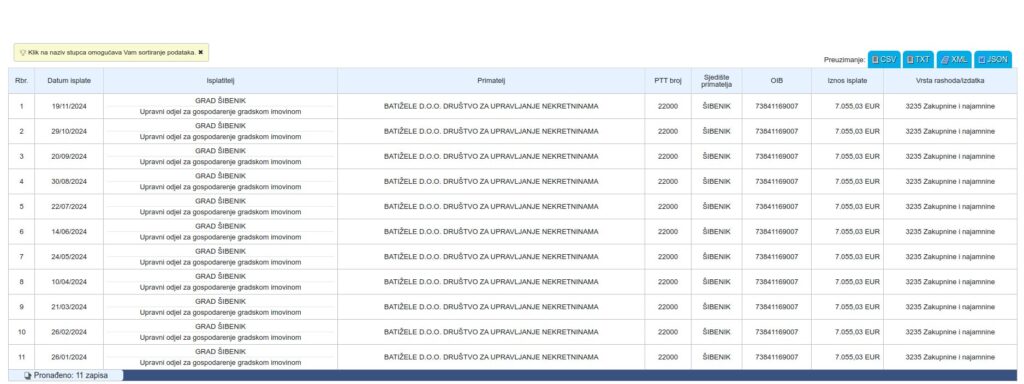Download data as JSON file
1024x384 pixels.
(993, 59)
